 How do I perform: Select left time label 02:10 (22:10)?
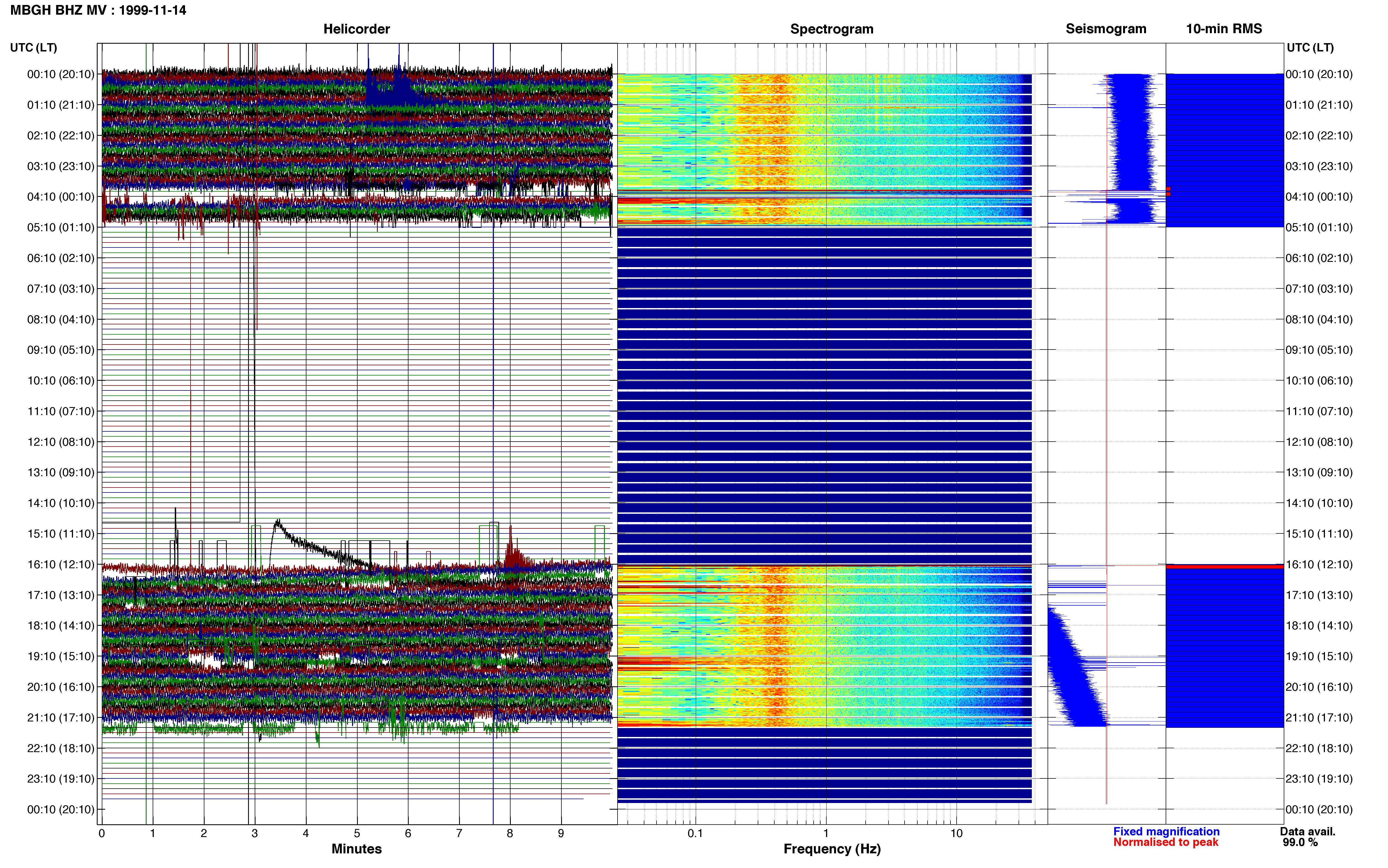click(x=61, y=135)
